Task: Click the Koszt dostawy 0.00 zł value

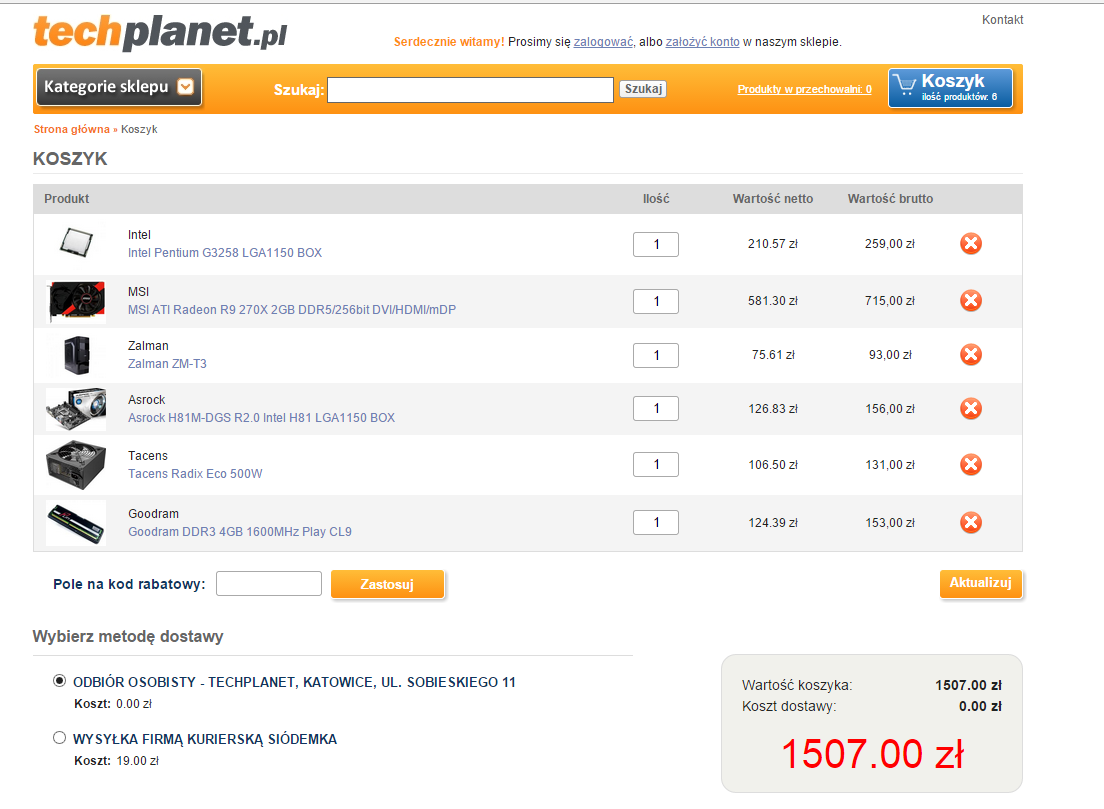Action: tap(980, 706)
